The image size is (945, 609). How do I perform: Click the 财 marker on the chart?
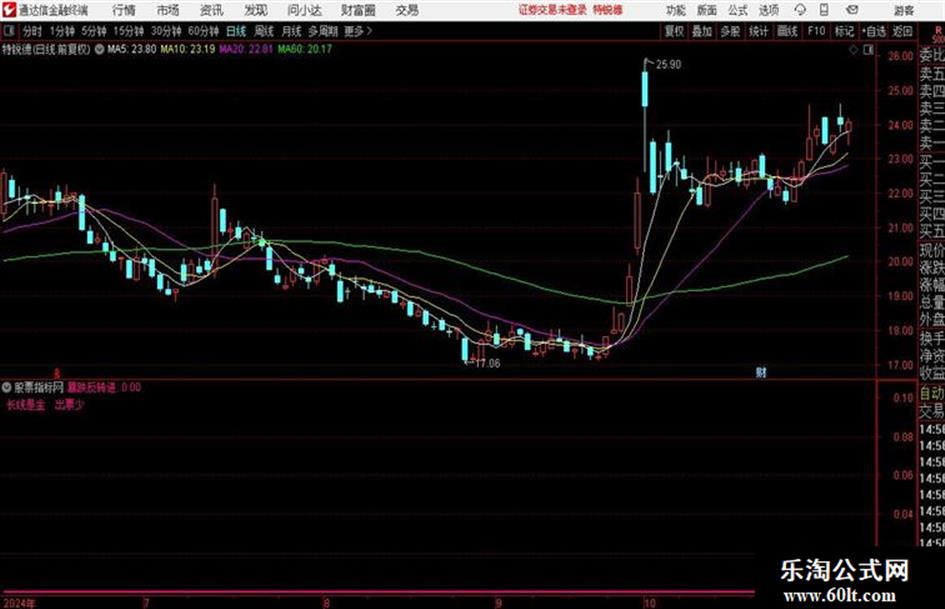pos(761,373)
